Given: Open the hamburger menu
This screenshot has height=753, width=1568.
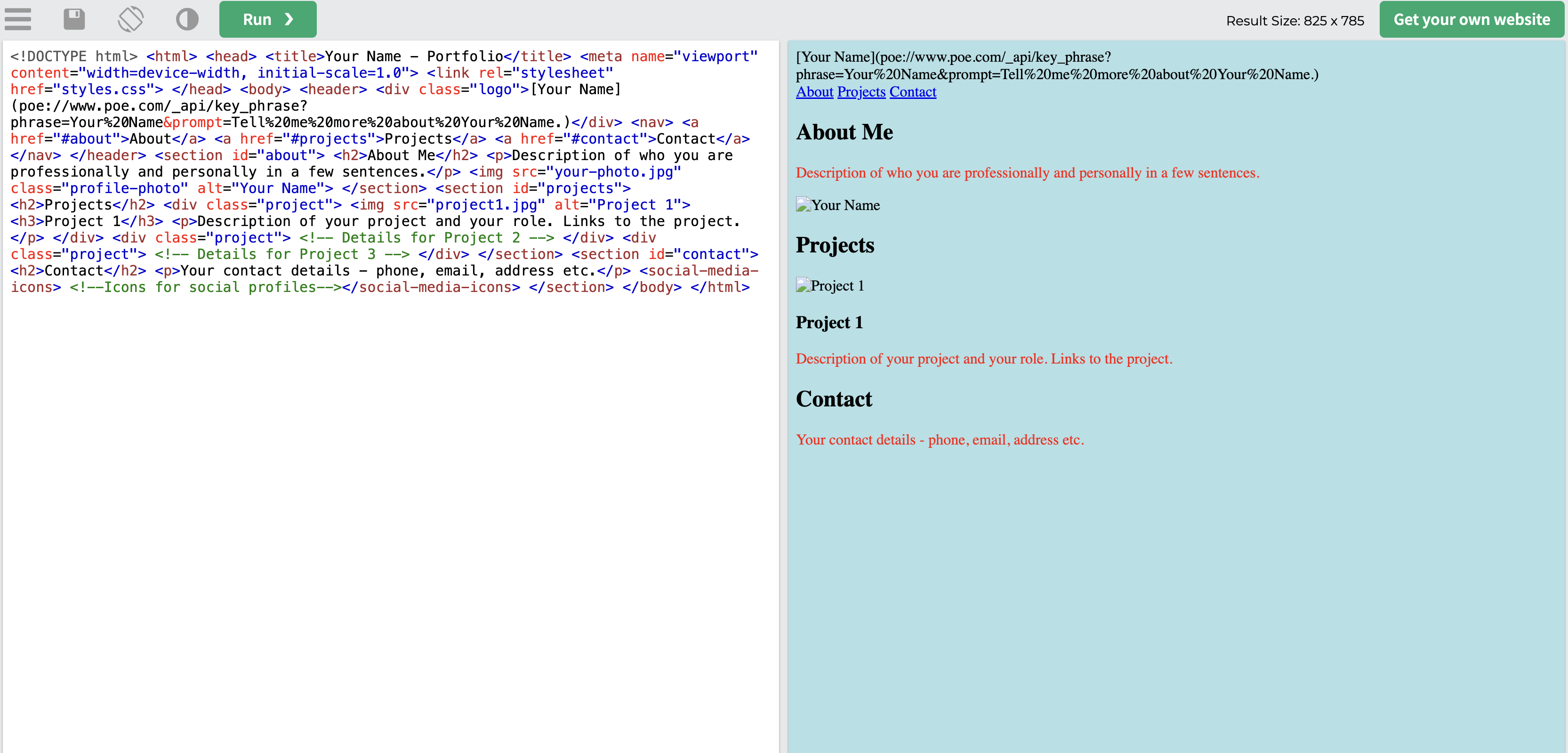Looking at the screenshot, I should click(17, 19).
